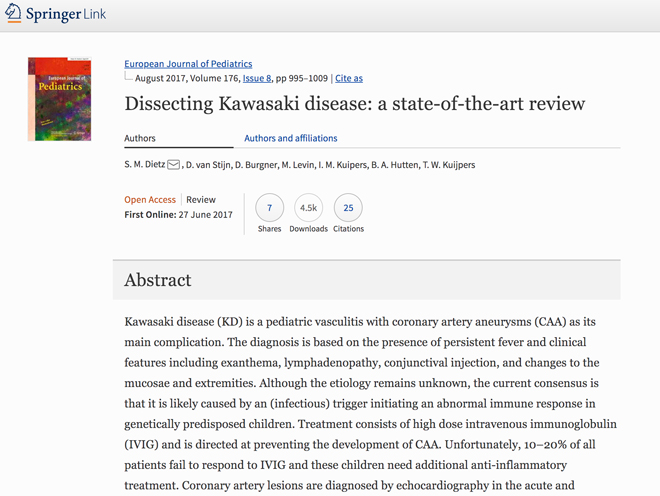Screen dimensions: 660x496
Task: Click the Shares label
Action: 269,229
